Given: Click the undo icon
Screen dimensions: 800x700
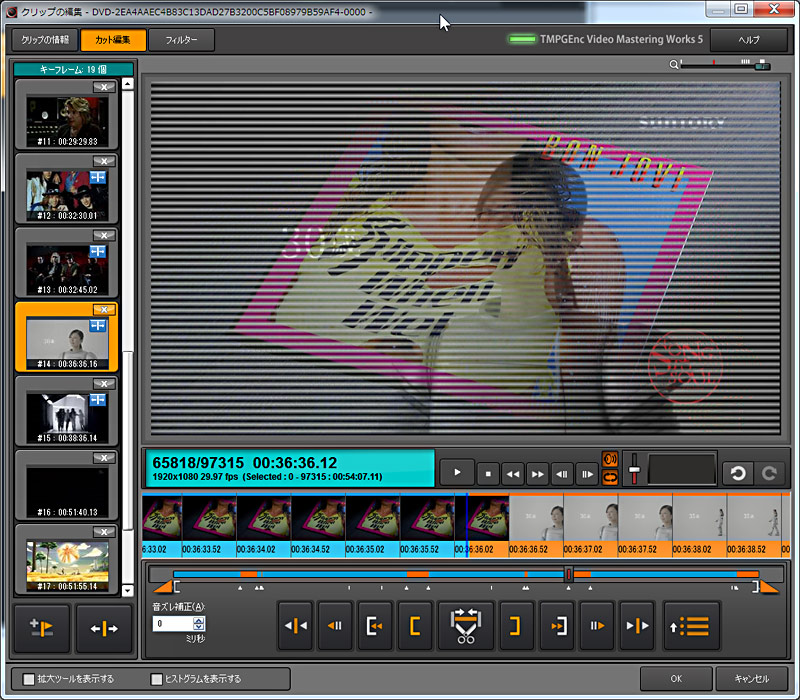Looking at the screenshot, I should 738,473.
